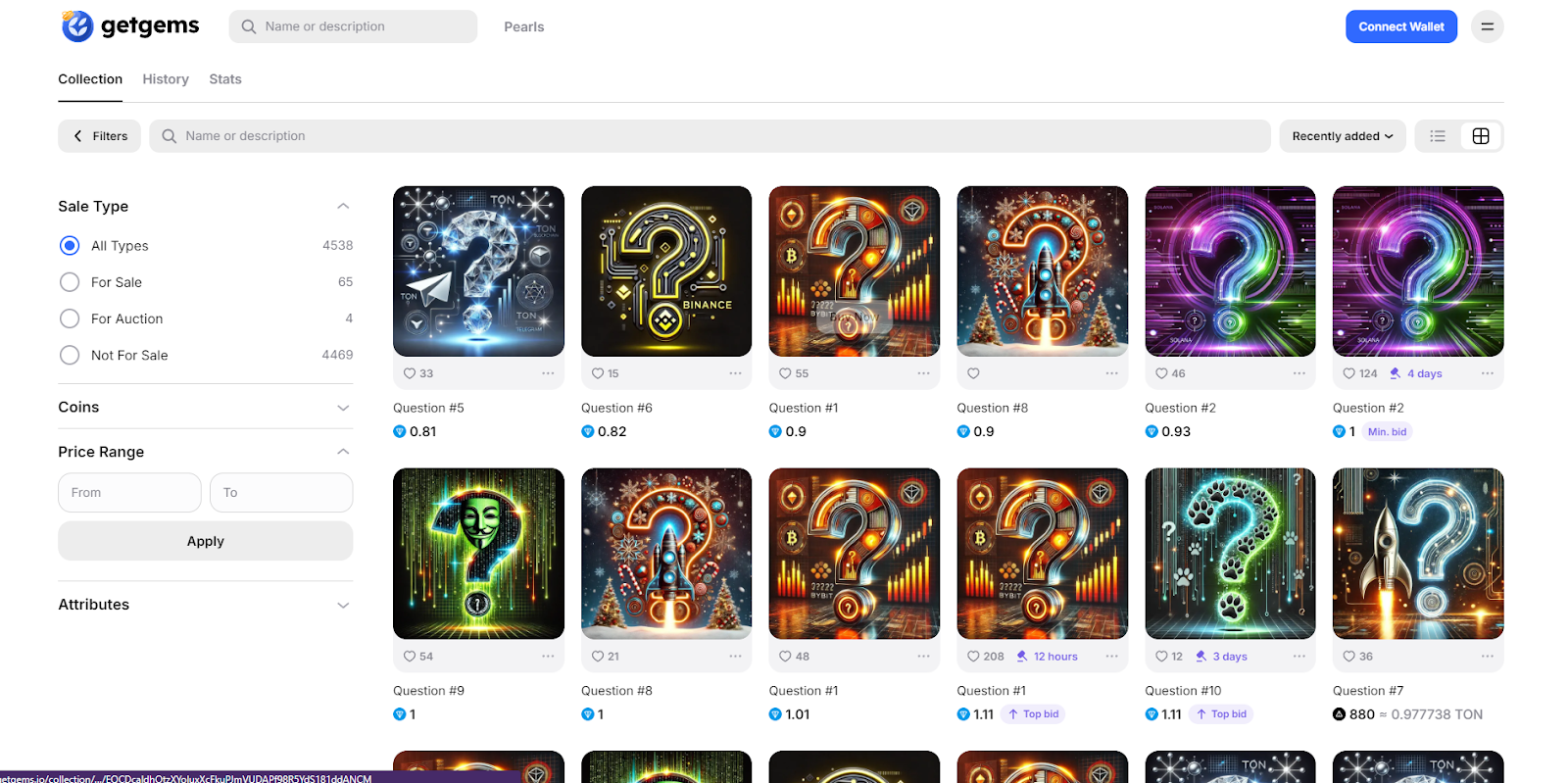Open the Recently added sort dropdown
The image size is (1568, 783).
click(x=1342, y=136)
